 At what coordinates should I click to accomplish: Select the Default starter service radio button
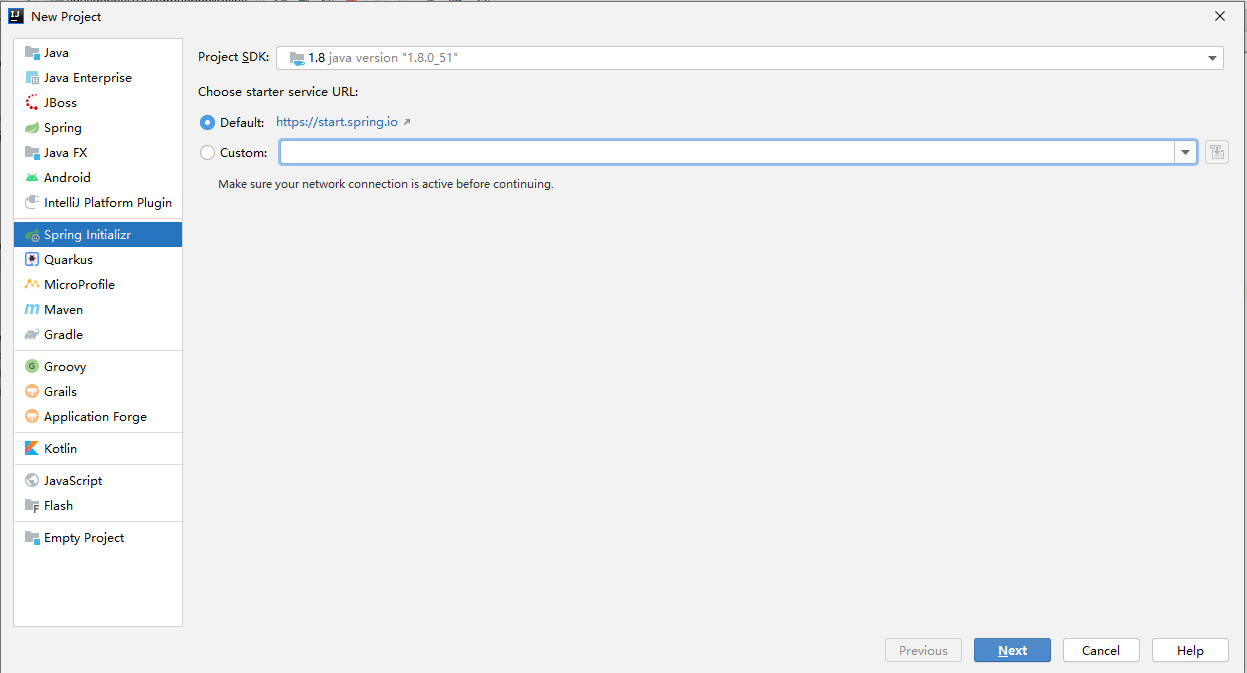click(207, 122)
